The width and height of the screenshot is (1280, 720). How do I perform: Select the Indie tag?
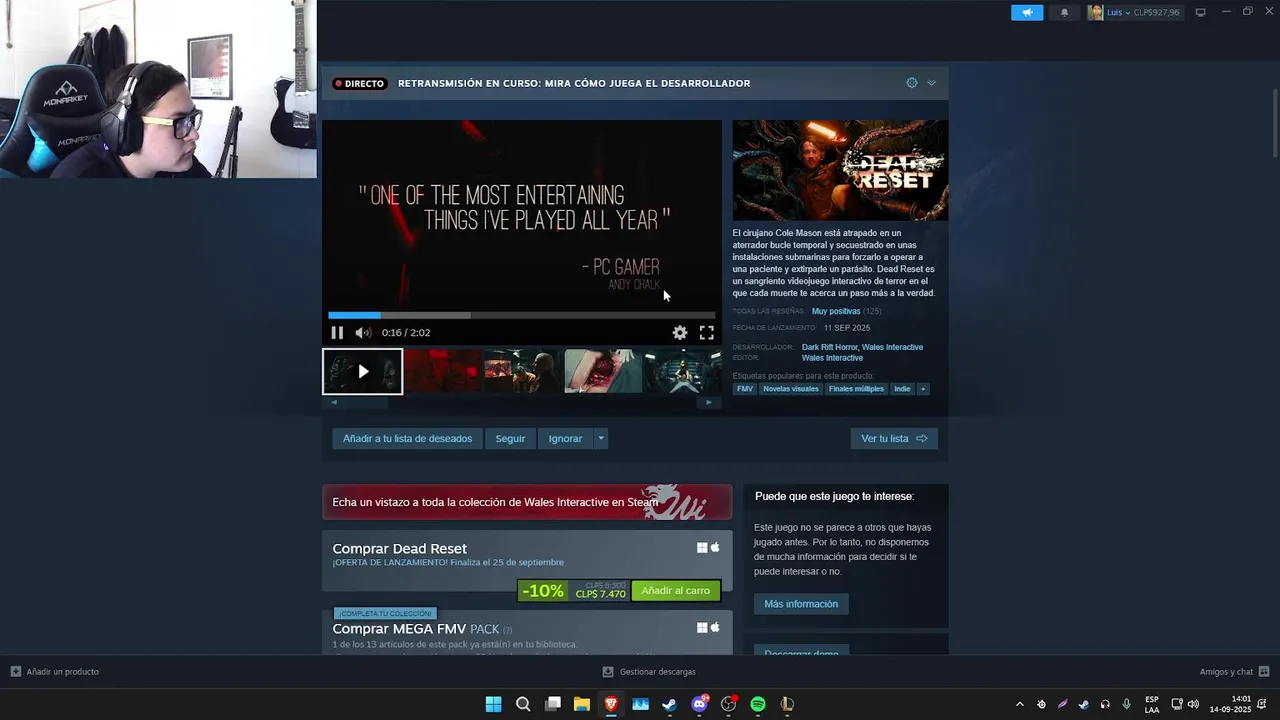[902, 389]
